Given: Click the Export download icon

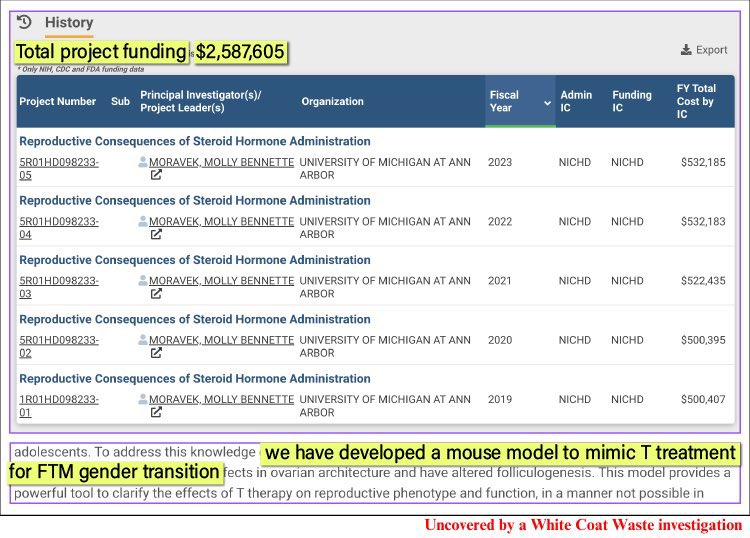Looking at the screenshot, I should (x=686, y=50).
